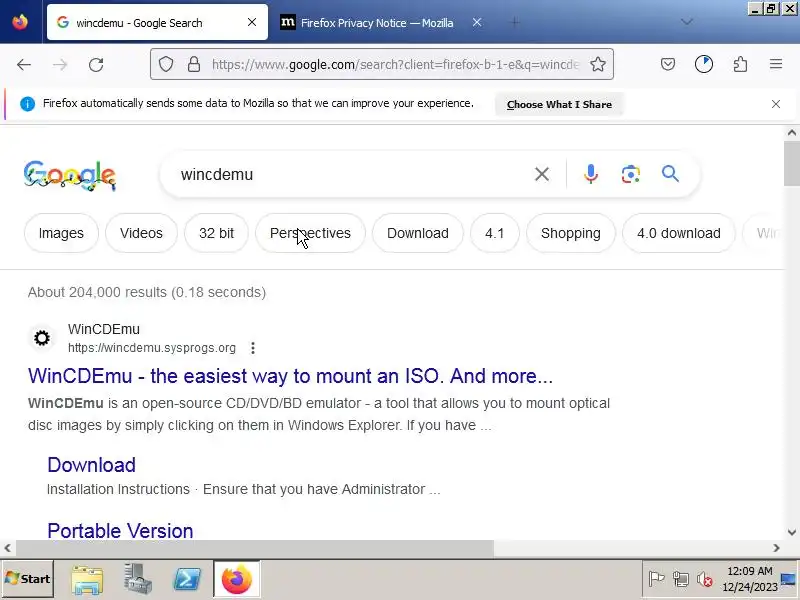Close the wincdemu Google Search tab
This screenshot has width=800, height=600.
(252, 22)
